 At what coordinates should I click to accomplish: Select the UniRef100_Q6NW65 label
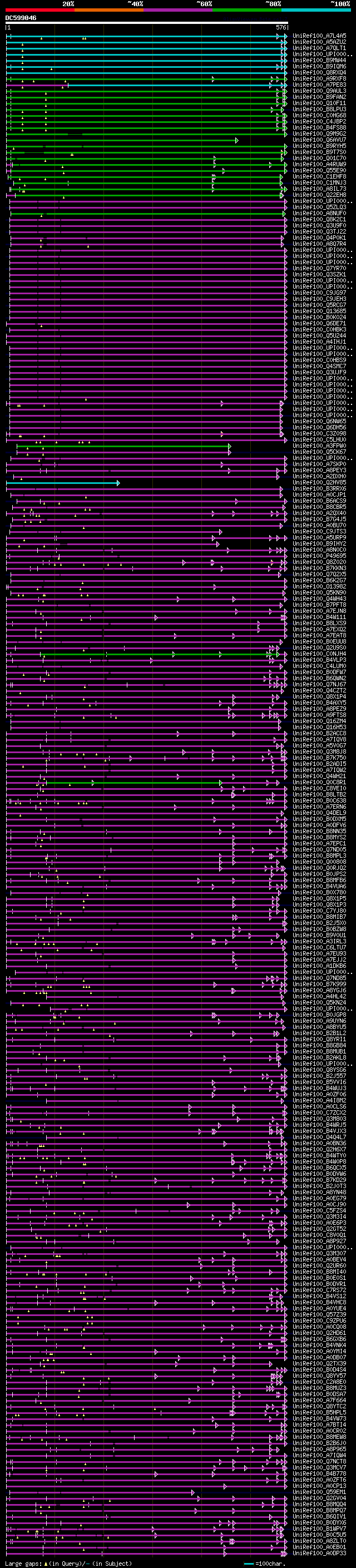click(x=319, y=421)
